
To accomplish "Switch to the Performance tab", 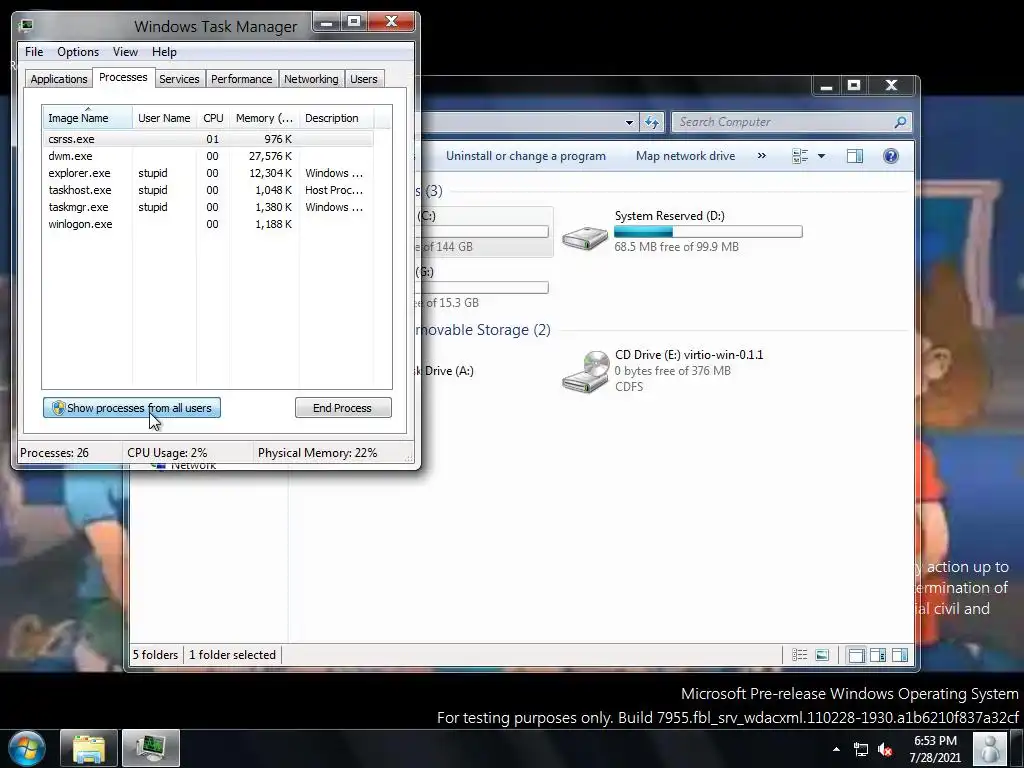I will pyautogui.click(x=242, y=79).
